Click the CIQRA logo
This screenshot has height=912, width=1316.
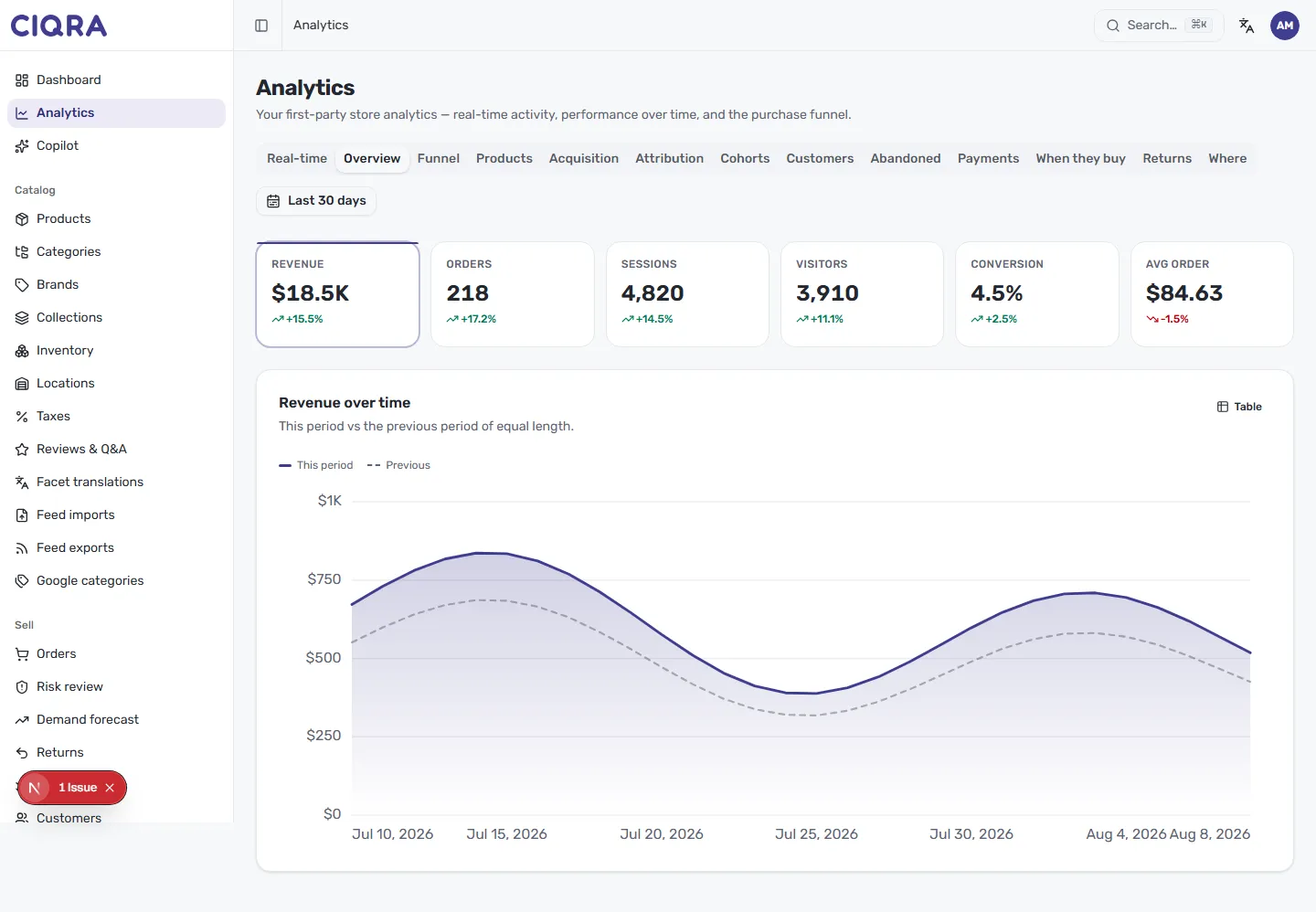pos(58,26)
